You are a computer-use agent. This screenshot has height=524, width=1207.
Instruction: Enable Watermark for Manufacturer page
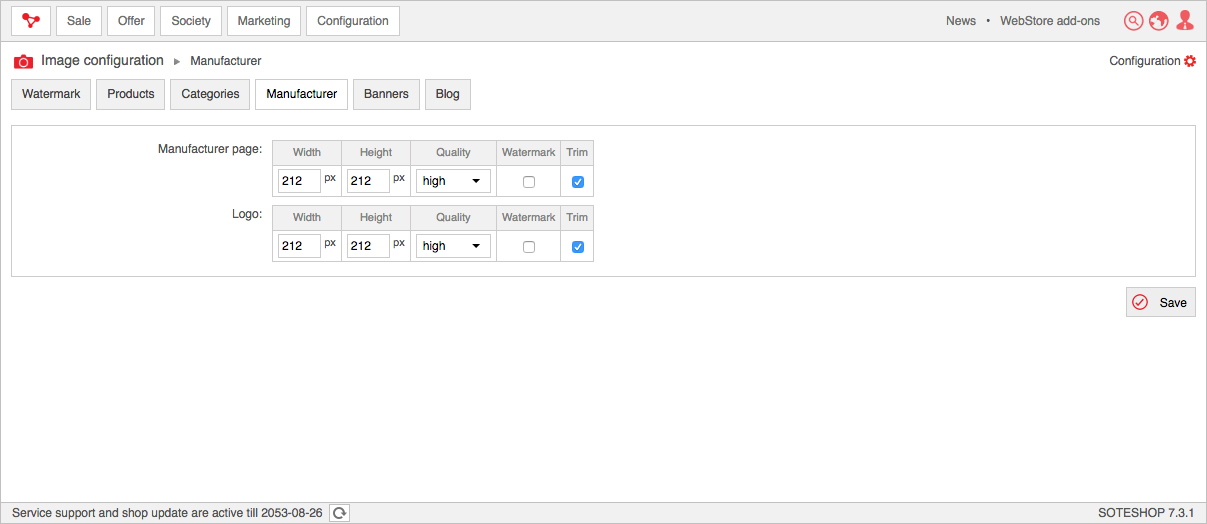529,182
